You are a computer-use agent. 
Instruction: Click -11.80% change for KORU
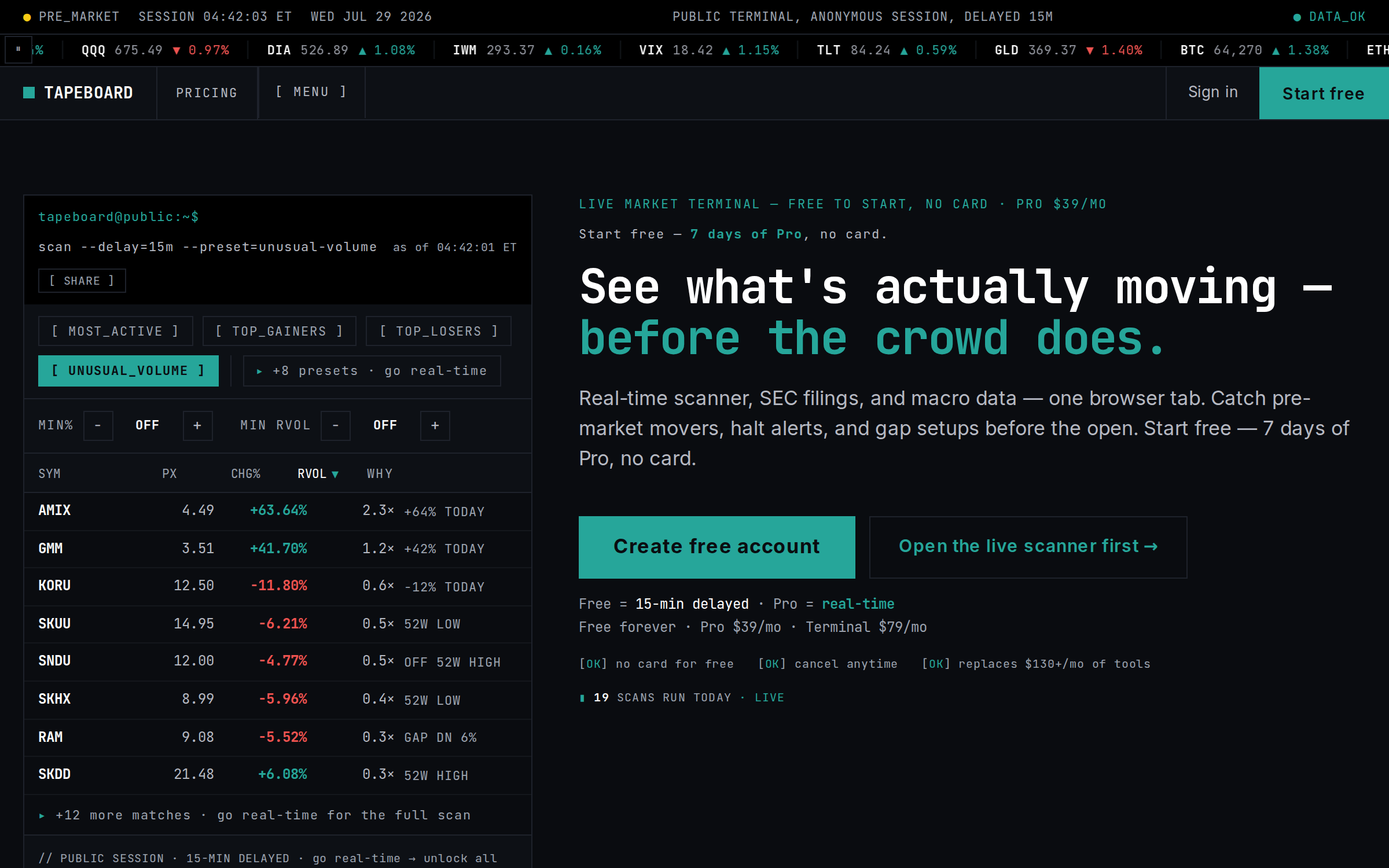[278, 586]
